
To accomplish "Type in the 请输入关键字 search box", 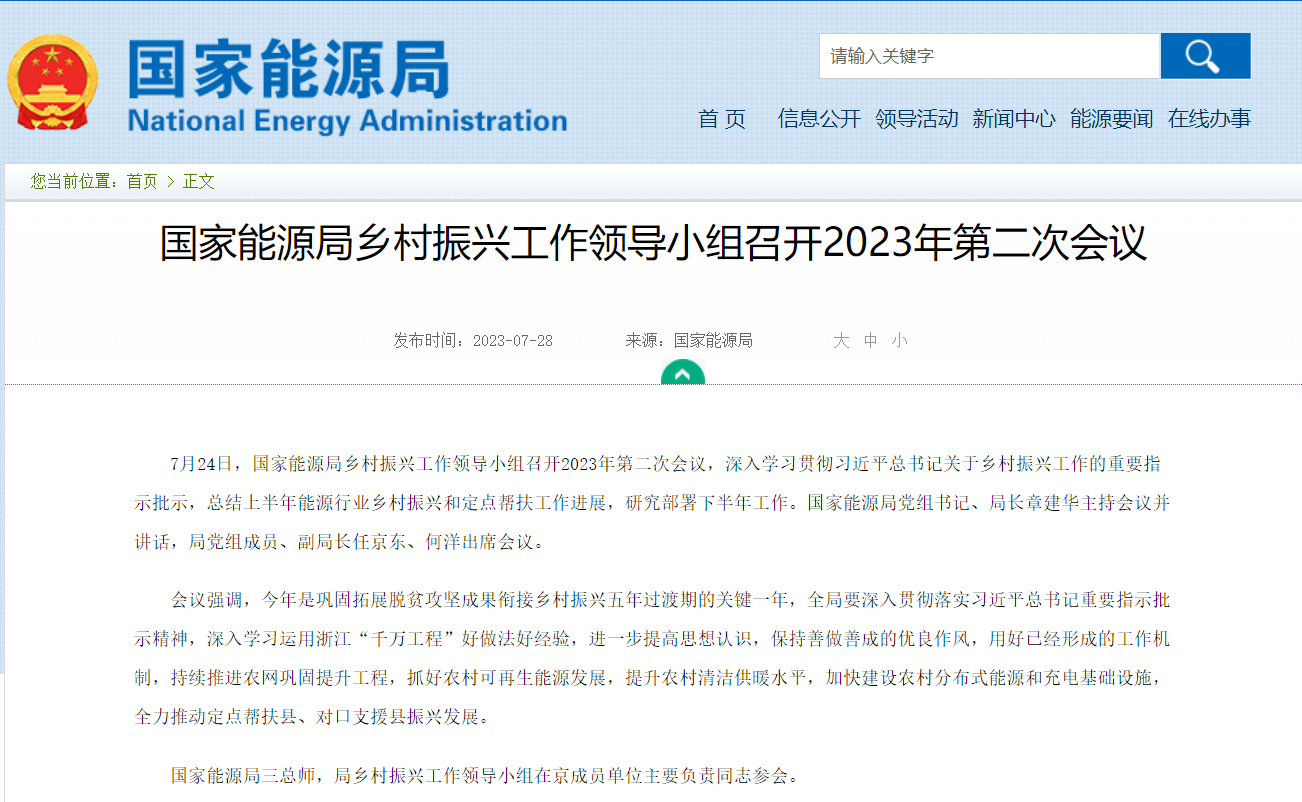I will (x=988, y=56).
